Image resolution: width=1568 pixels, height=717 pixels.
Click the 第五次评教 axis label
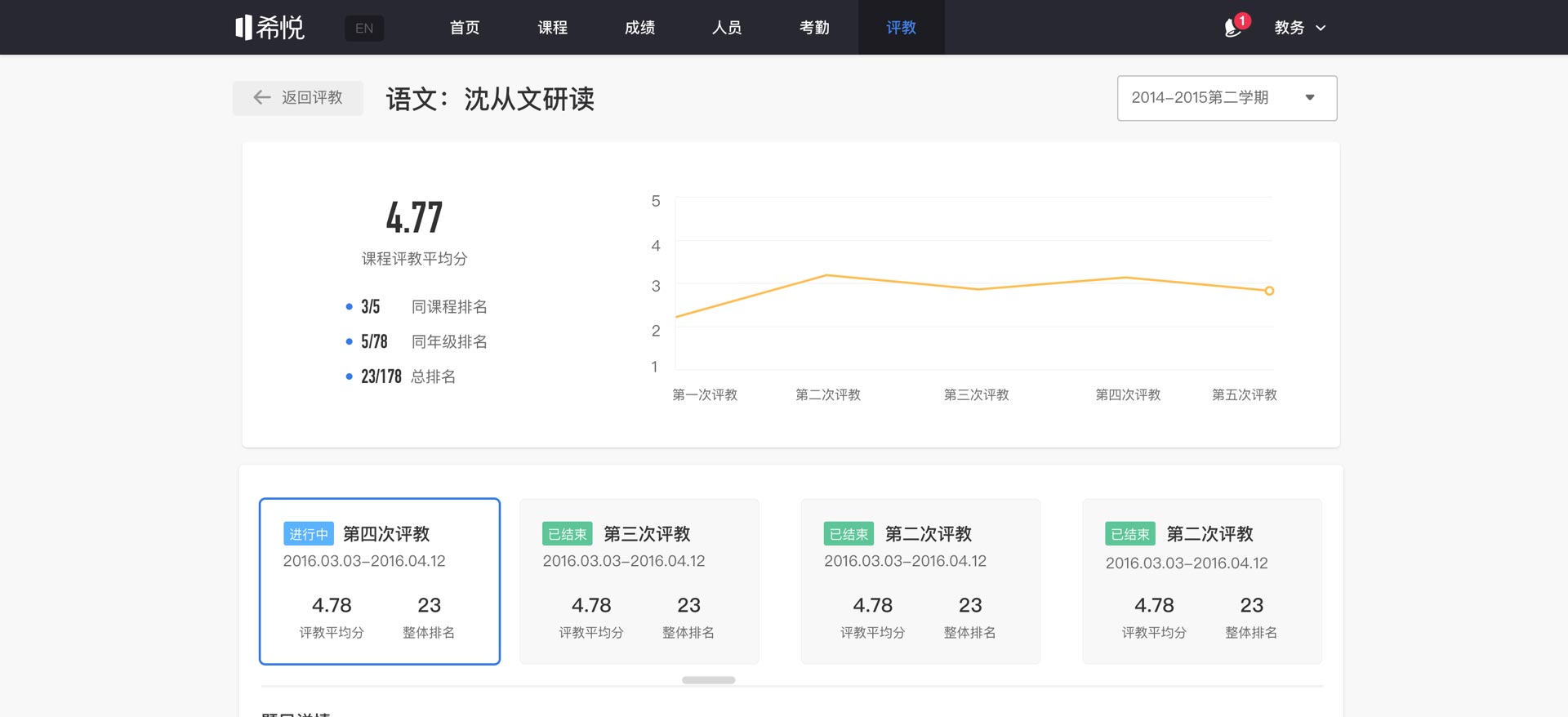coord(1245,395)
